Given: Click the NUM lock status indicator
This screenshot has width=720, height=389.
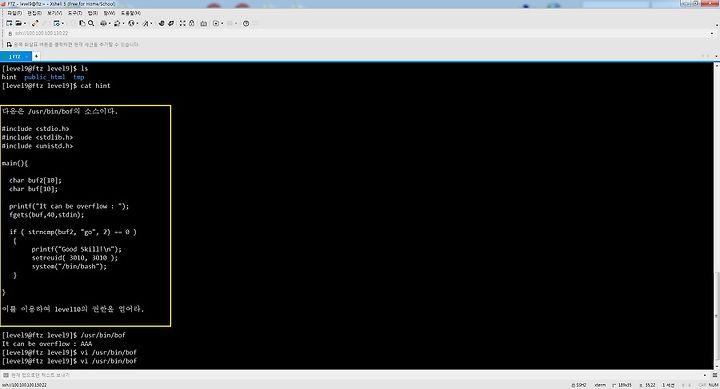Looking at the screenshot, I should 713,385.
